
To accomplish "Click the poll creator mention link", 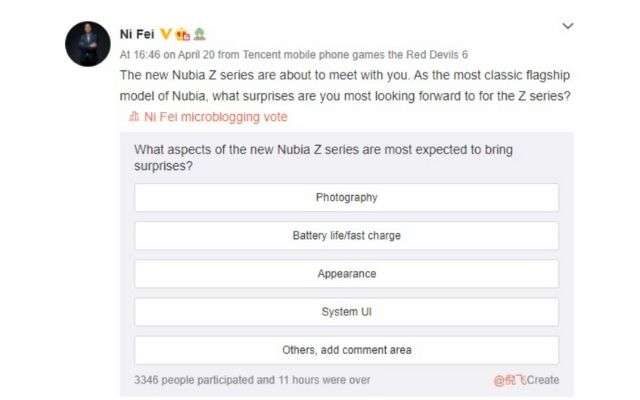I will [x=509, y=380].
